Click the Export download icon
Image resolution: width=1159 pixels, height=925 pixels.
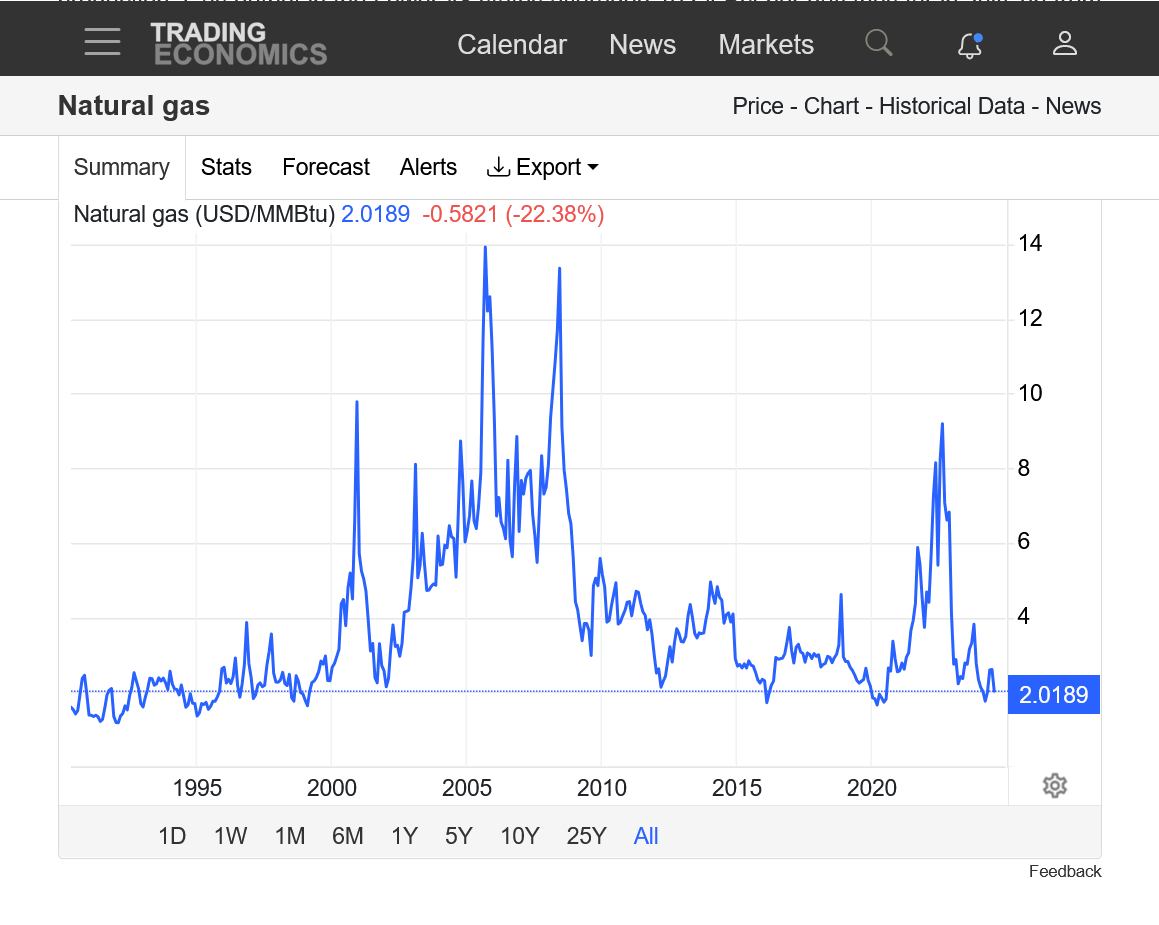[x=498, y=167]
